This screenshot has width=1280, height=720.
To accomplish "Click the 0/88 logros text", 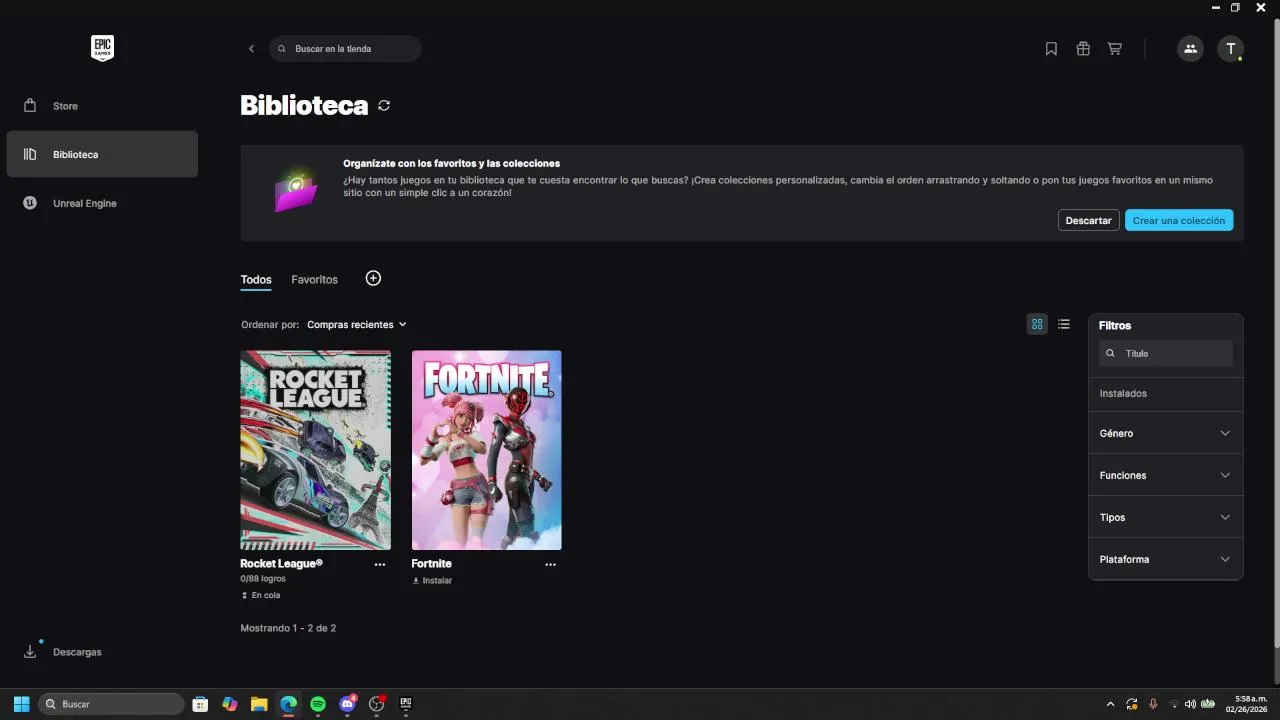I will 263,579.
